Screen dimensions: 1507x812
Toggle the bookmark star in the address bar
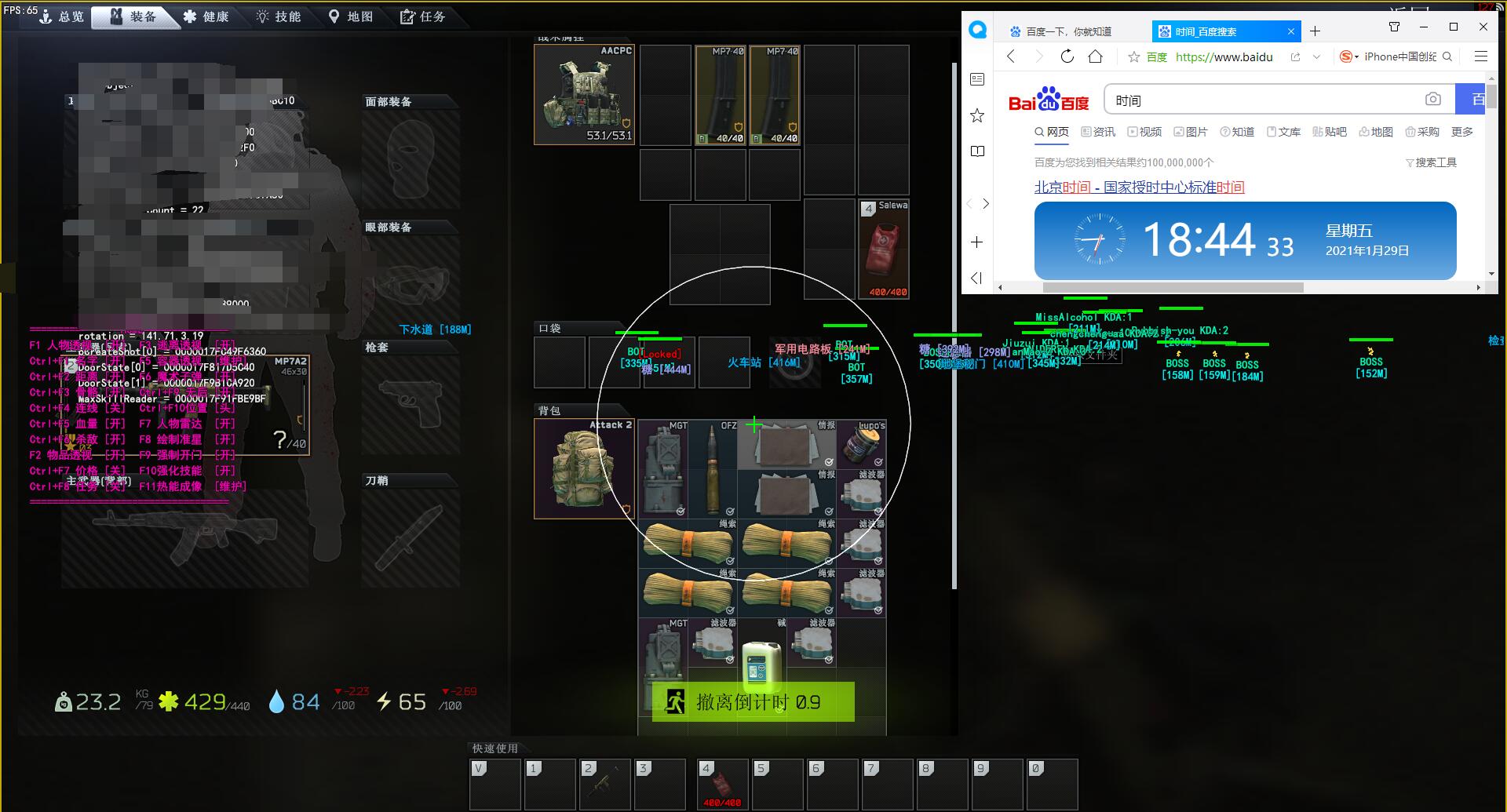coord(1133,57)
